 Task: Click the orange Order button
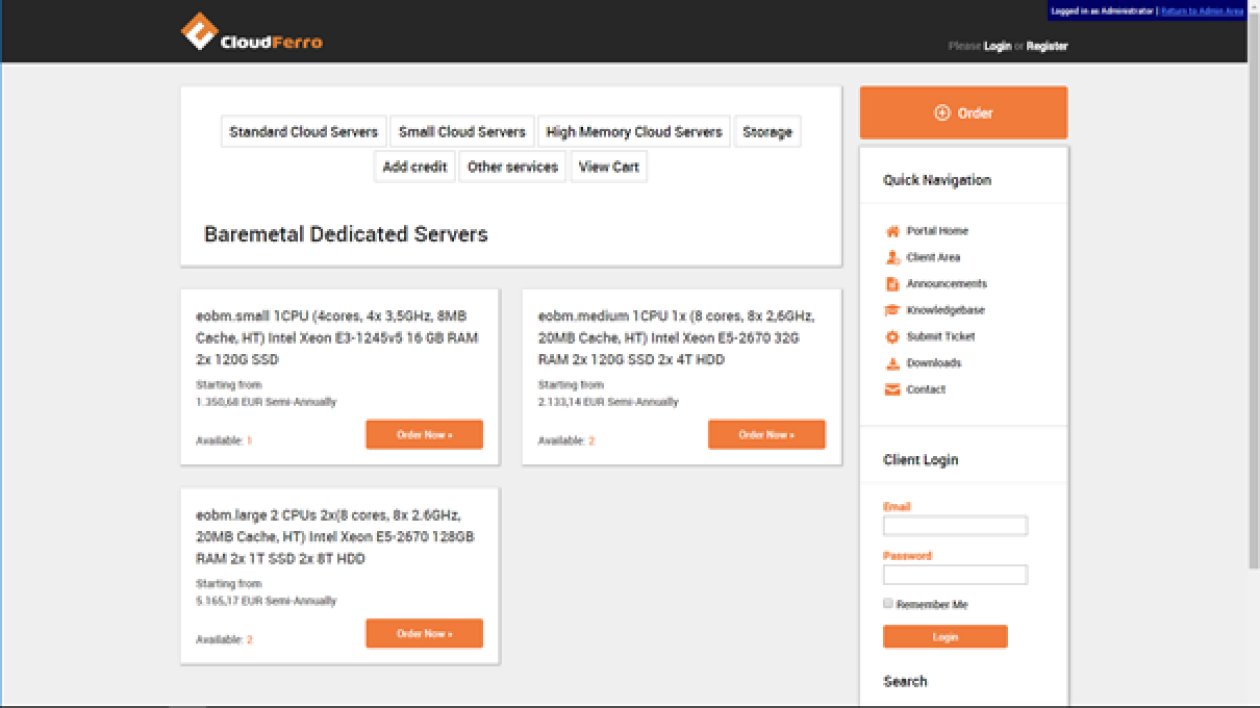point(963,112)
